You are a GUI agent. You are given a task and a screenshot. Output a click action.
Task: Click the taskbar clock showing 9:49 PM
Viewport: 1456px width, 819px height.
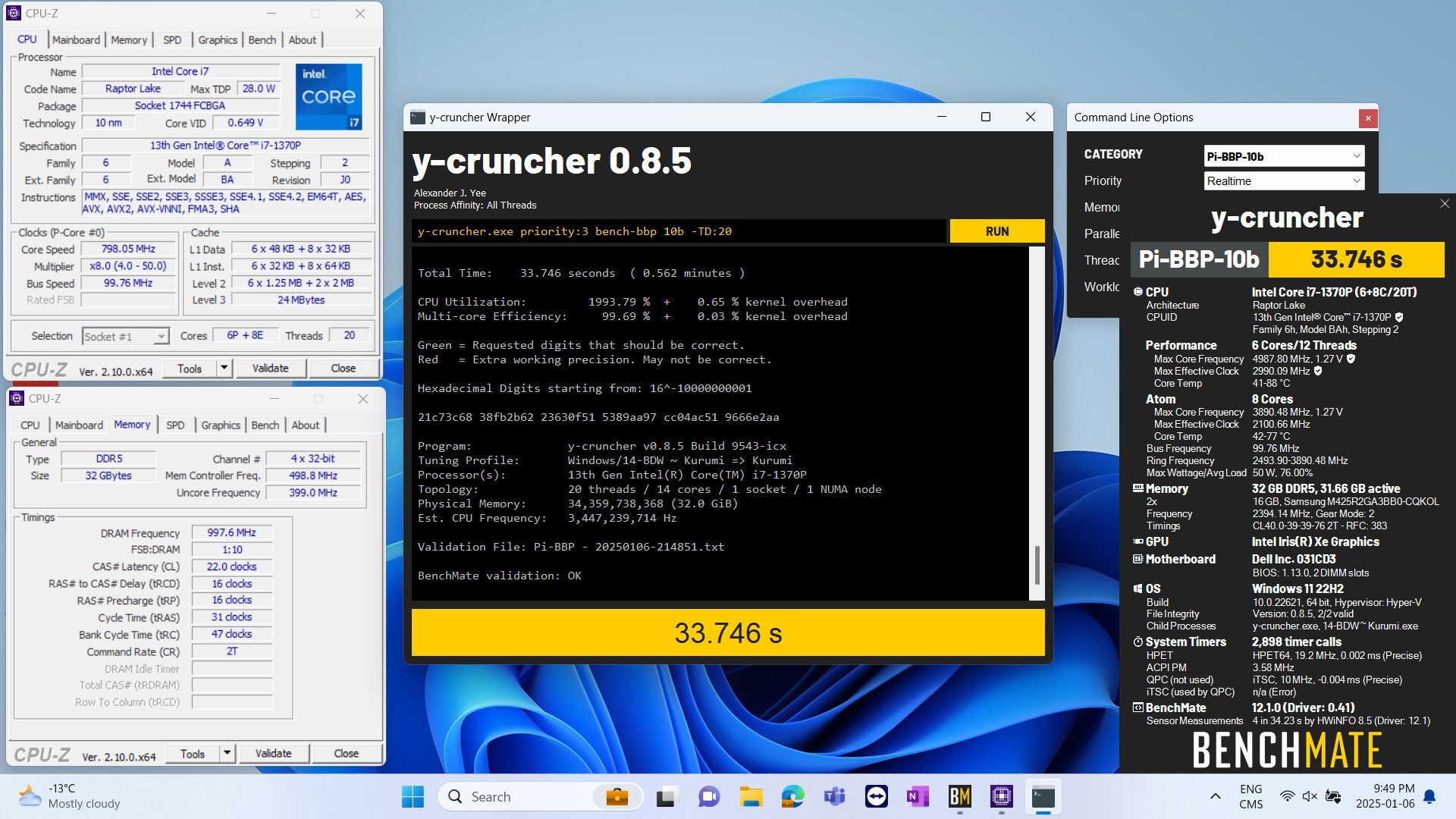click(1385, 796)
